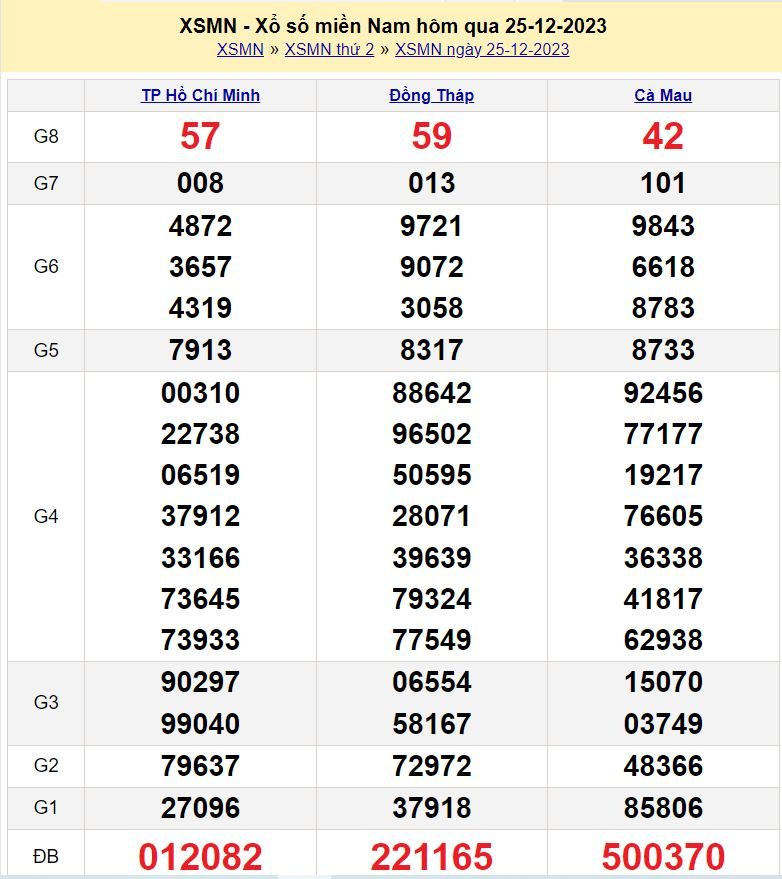Click the ĐB row label
Viewport: 782px width, 879px height.
coord(46,857)
